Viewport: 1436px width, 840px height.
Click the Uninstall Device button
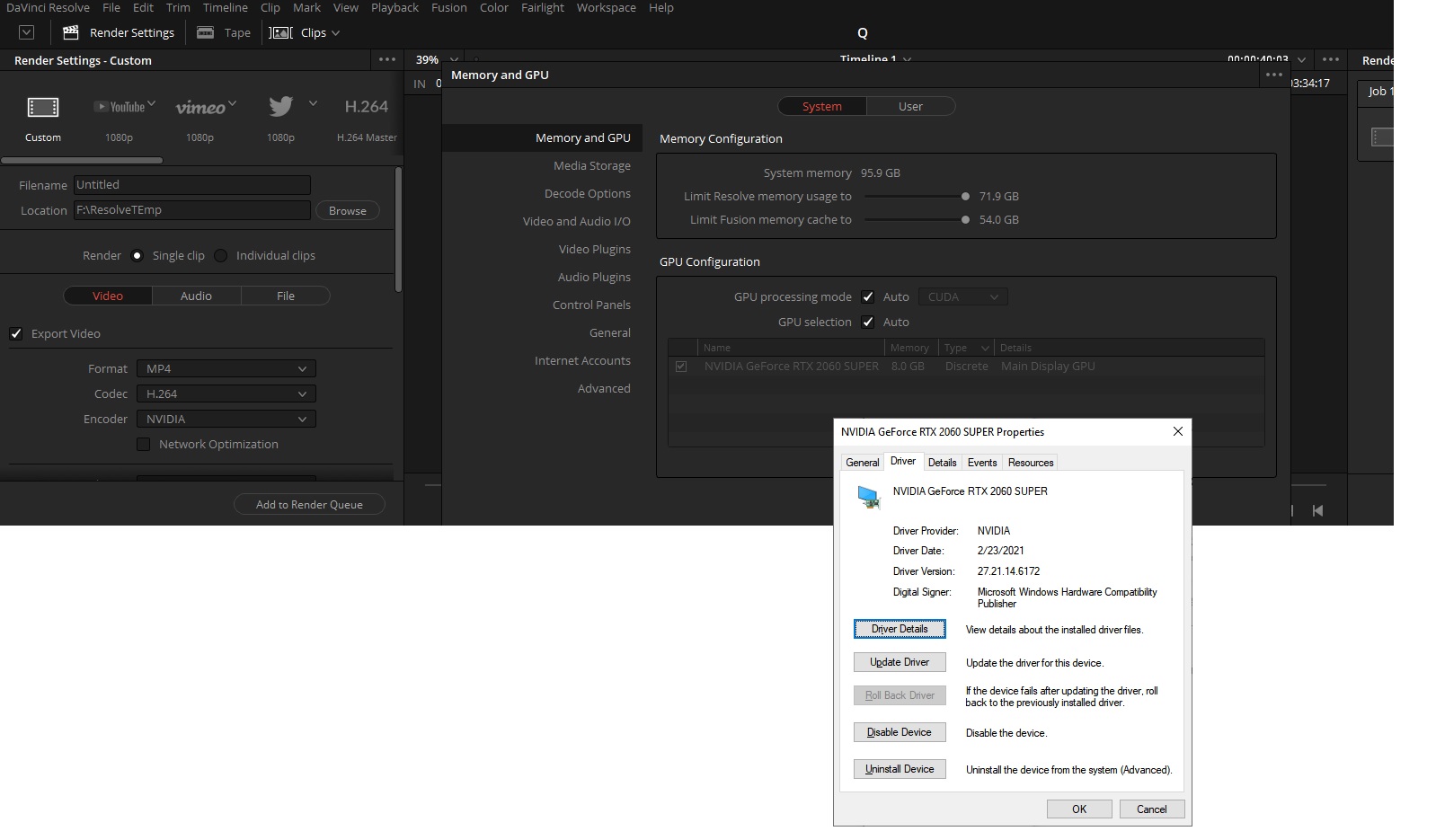[900, 769]
